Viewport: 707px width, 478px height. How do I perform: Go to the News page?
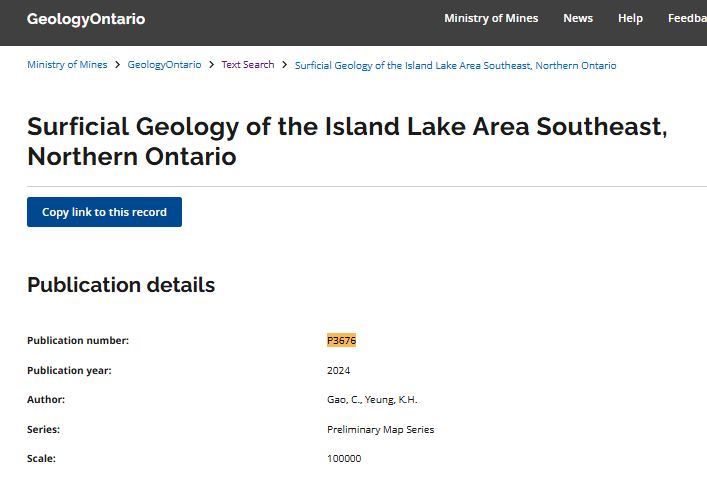click(578, 18)
